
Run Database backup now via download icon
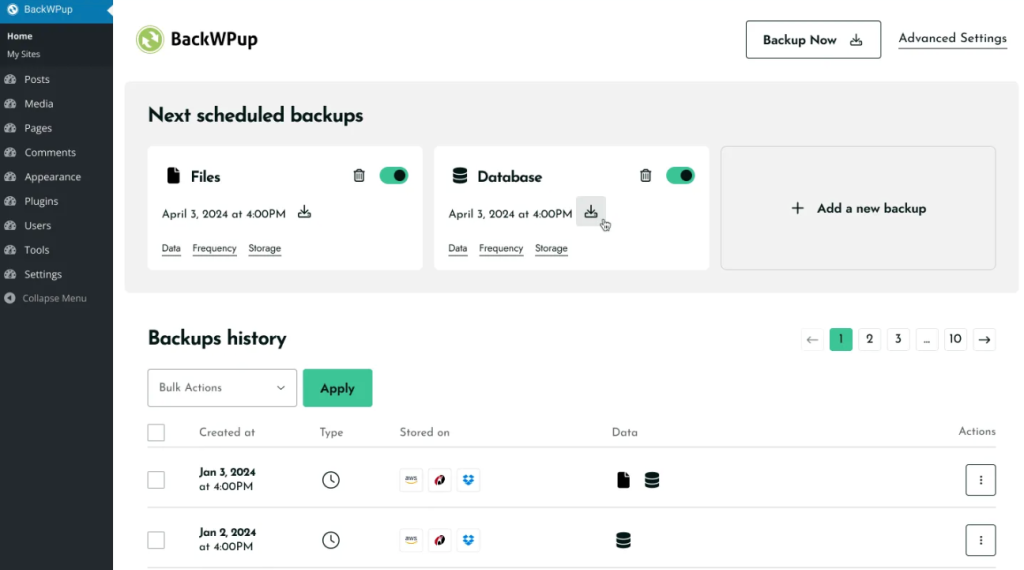click(591, 212)
